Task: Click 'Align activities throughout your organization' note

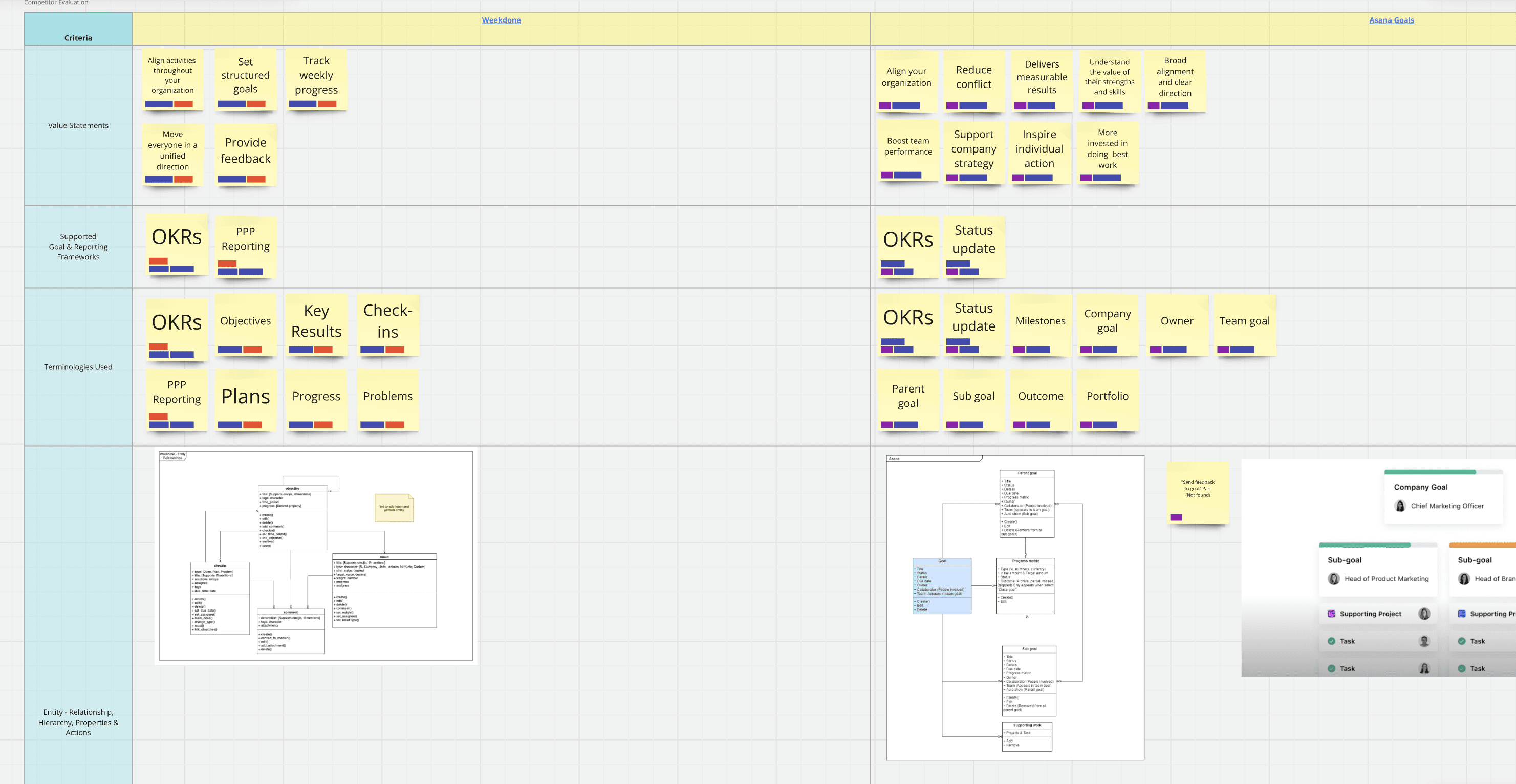Action: (172, 79)
